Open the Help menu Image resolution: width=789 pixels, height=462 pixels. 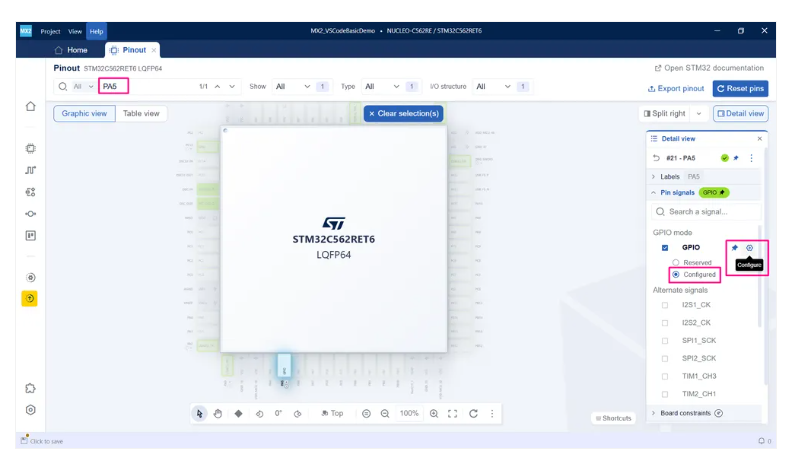[x=96, y=31]
